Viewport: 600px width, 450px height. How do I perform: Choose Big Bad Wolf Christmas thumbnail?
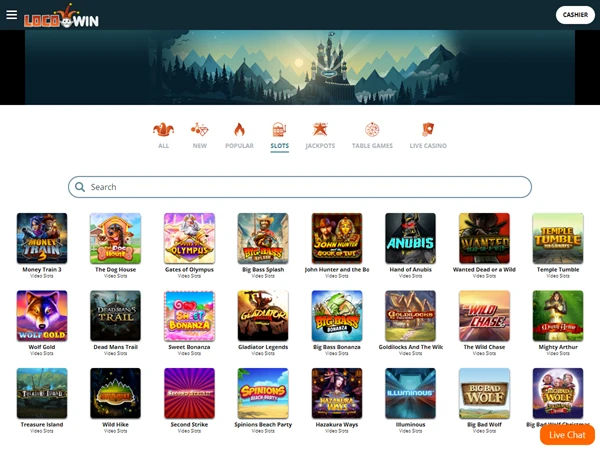pos(558,393)
